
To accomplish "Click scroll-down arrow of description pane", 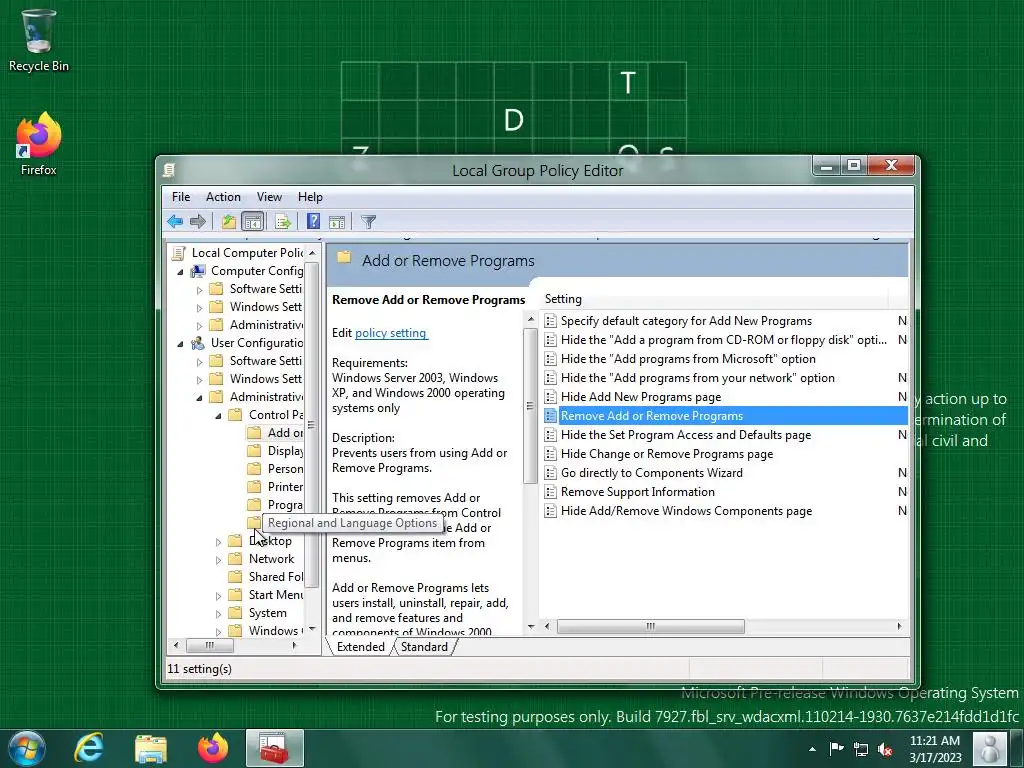I will 531,627.
